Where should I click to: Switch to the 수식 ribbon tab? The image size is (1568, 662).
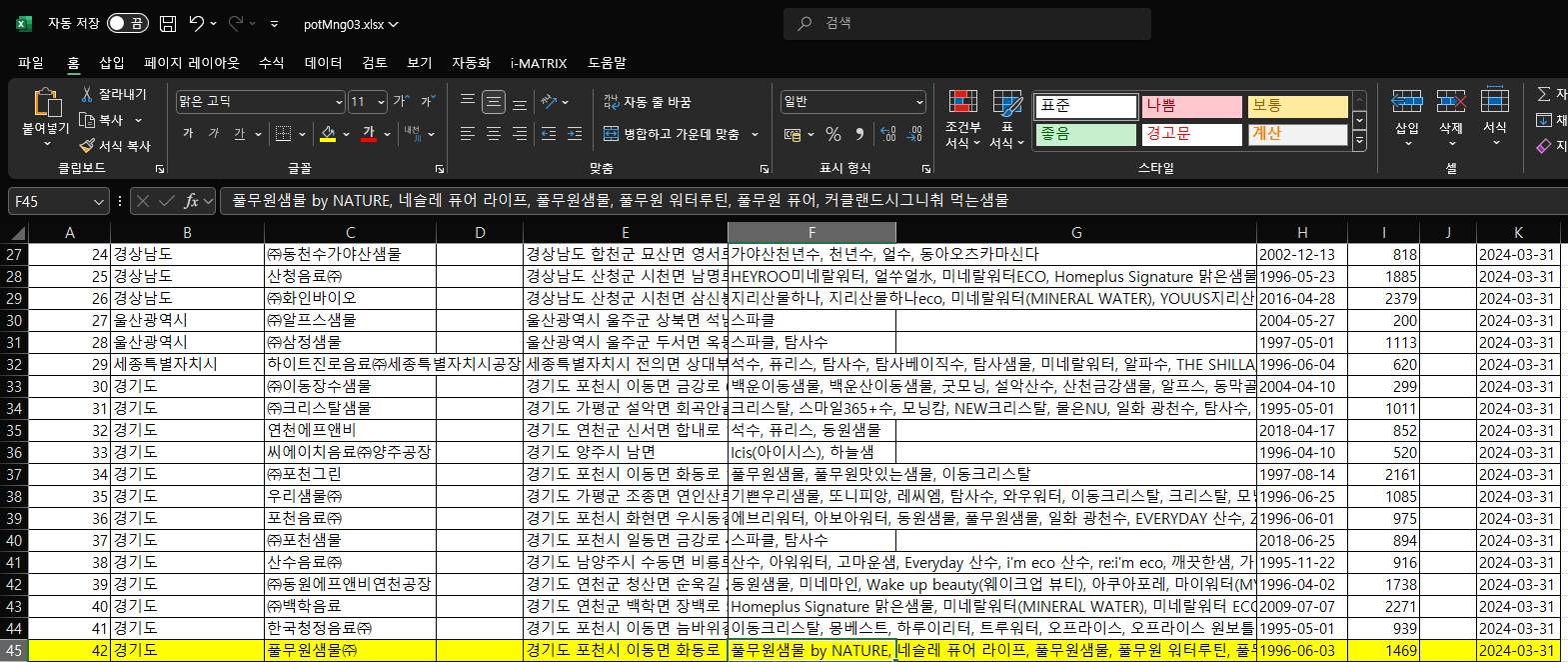pyautogui.click(x=272, y=63)
